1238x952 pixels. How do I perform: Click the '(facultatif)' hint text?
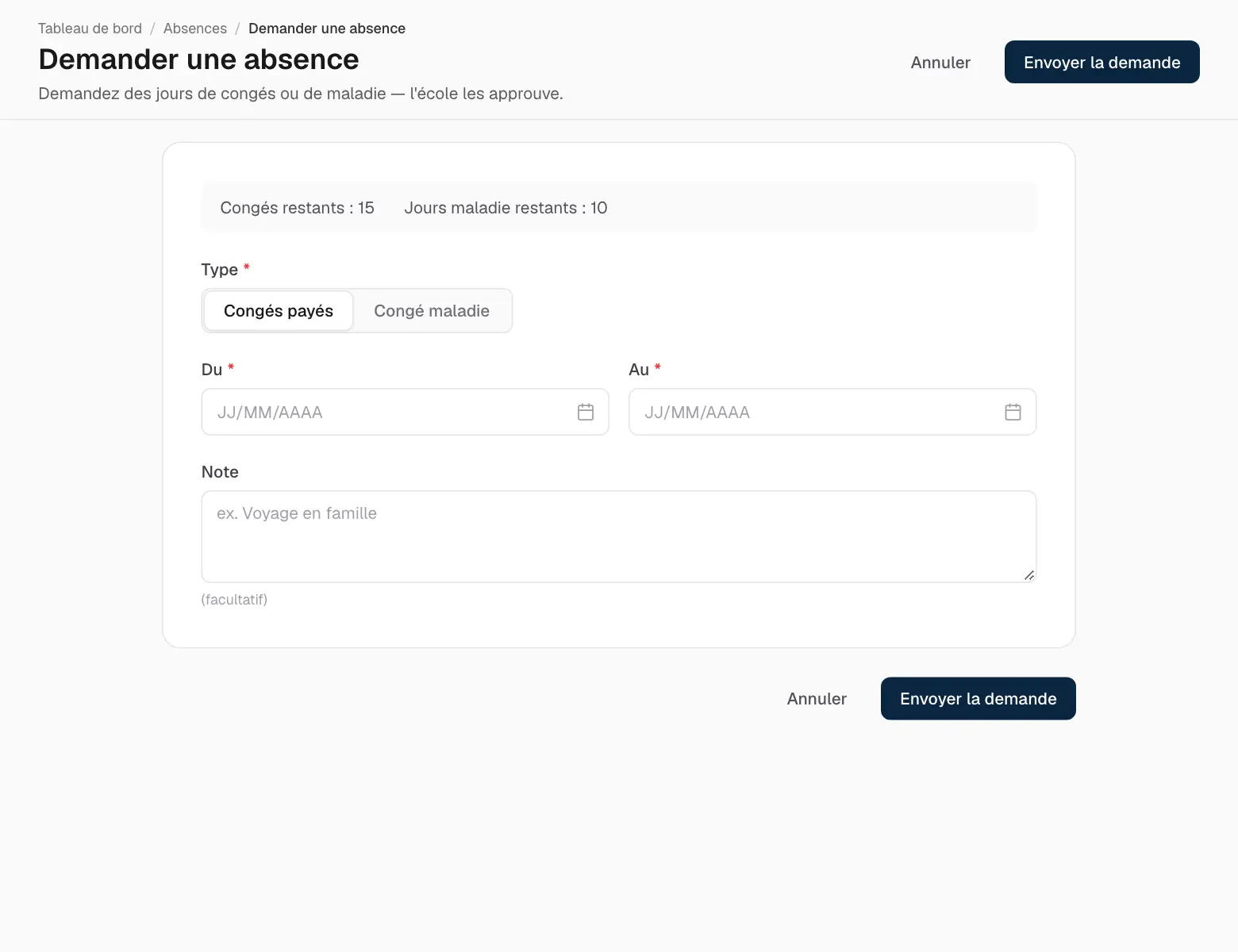coord(234,600)
